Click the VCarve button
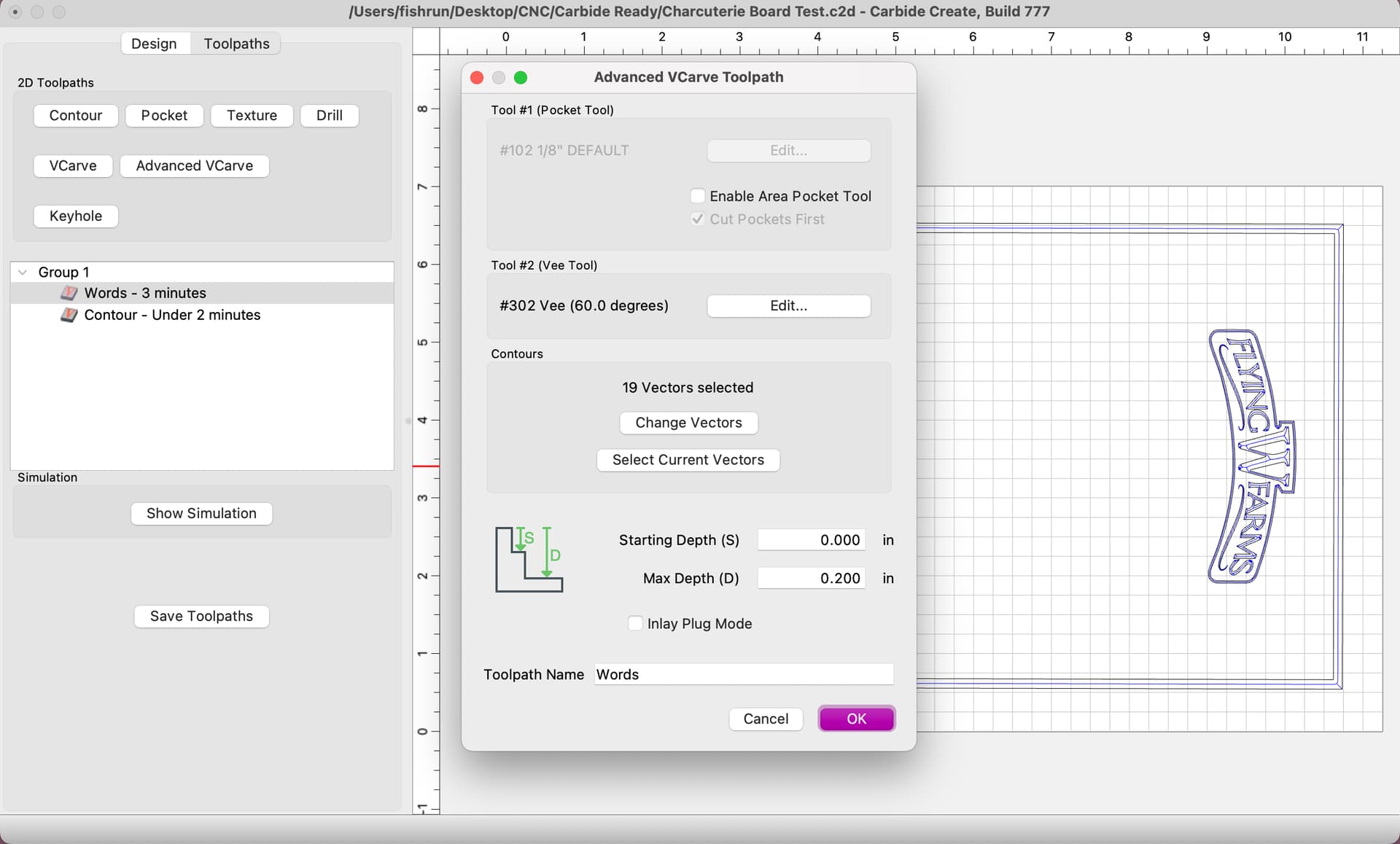The height and width of the screenshot is (844, 1400). click(x=73, y=165)
